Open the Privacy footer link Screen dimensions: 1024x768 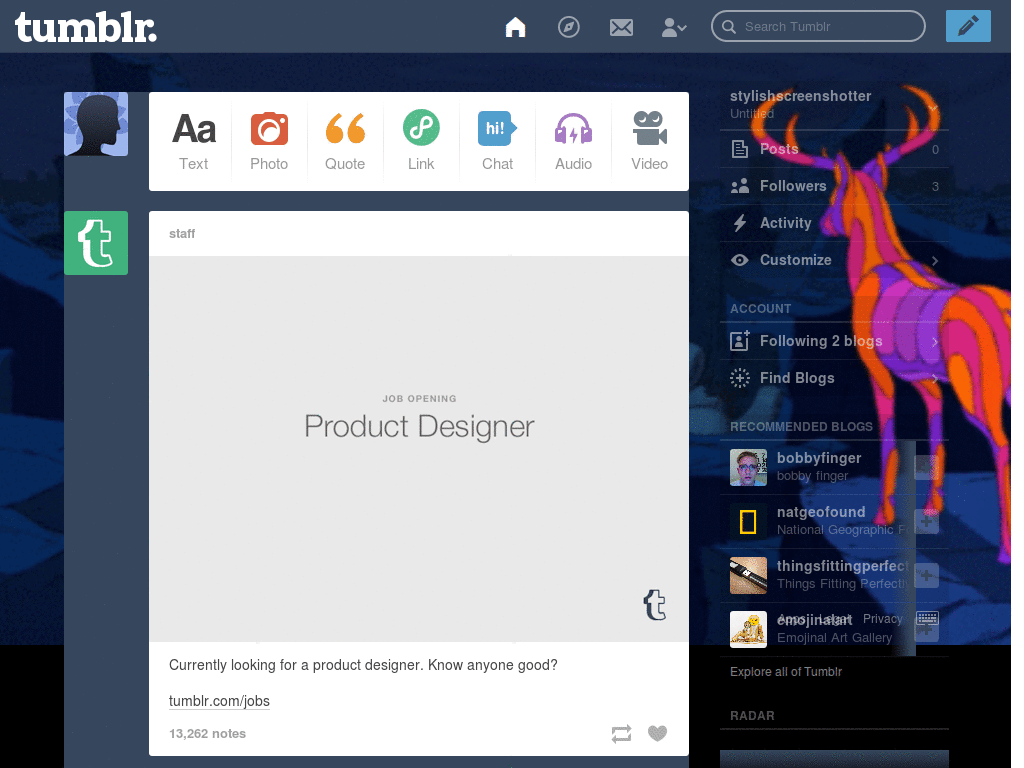882,618
